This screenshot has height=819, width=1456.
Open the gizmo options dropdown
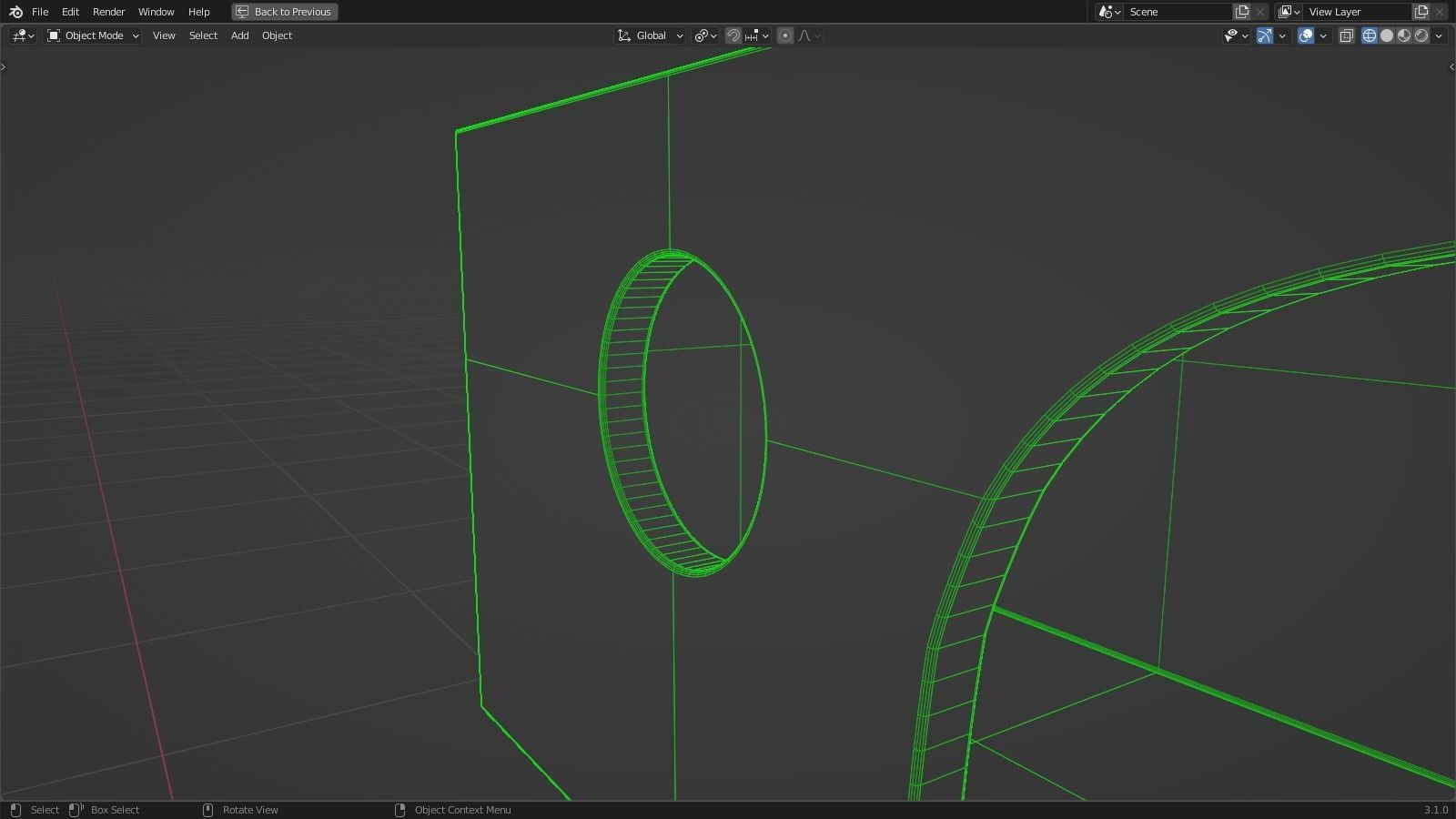coord(1282,35)
